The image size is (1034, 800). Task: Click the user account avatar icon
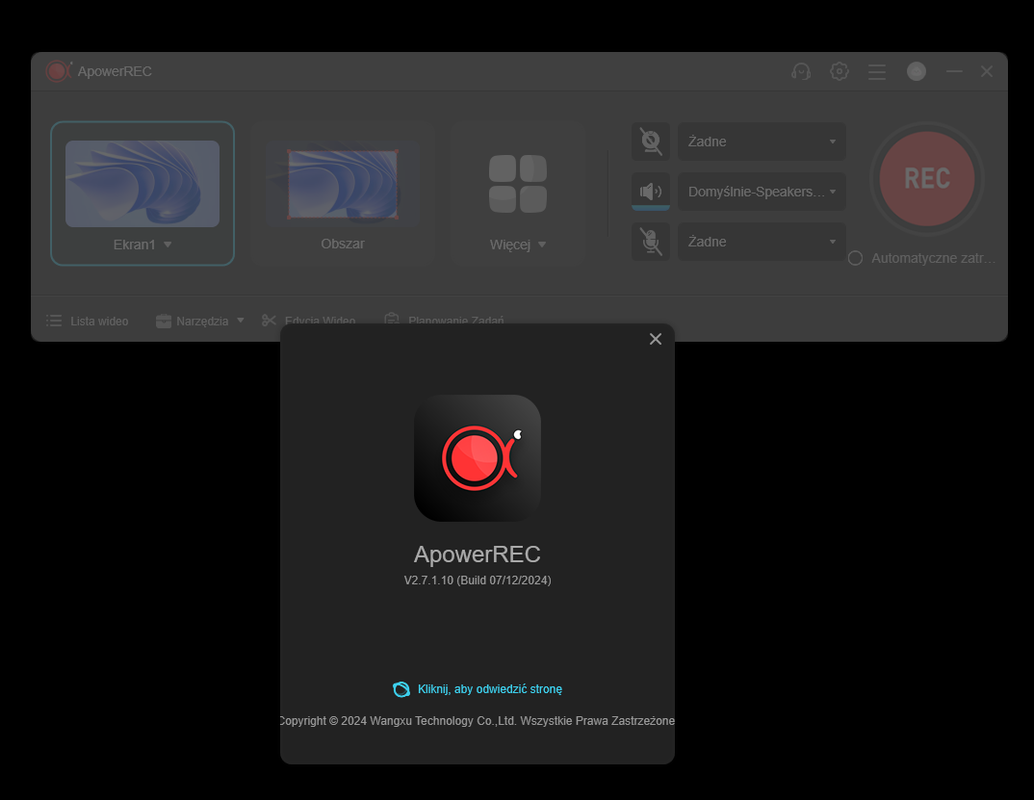tap(916, 71)
